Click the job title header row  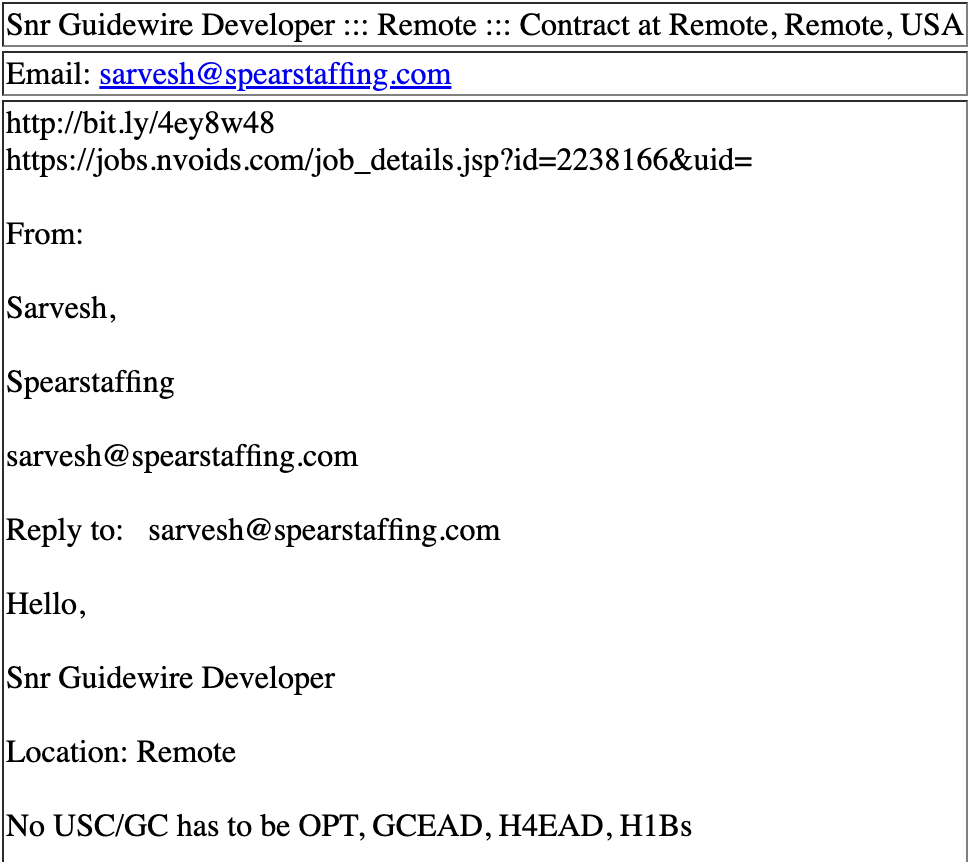point(484,25)
